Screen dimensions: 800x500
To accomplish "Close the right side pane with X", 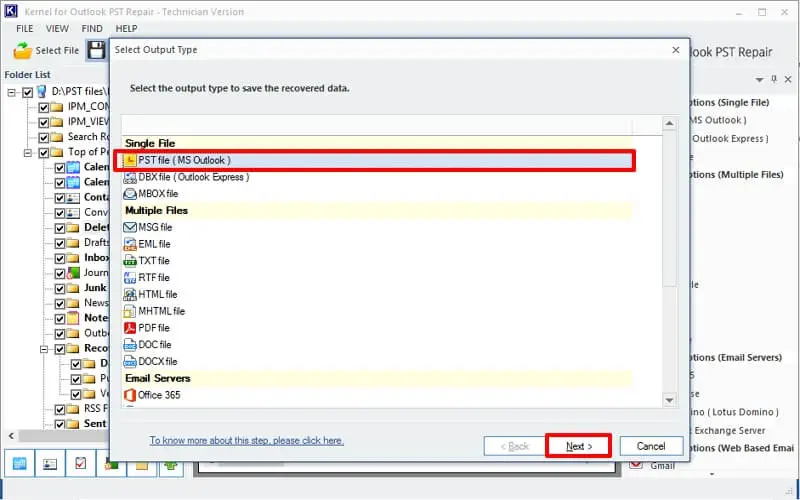I will click(x=788, y=79).
